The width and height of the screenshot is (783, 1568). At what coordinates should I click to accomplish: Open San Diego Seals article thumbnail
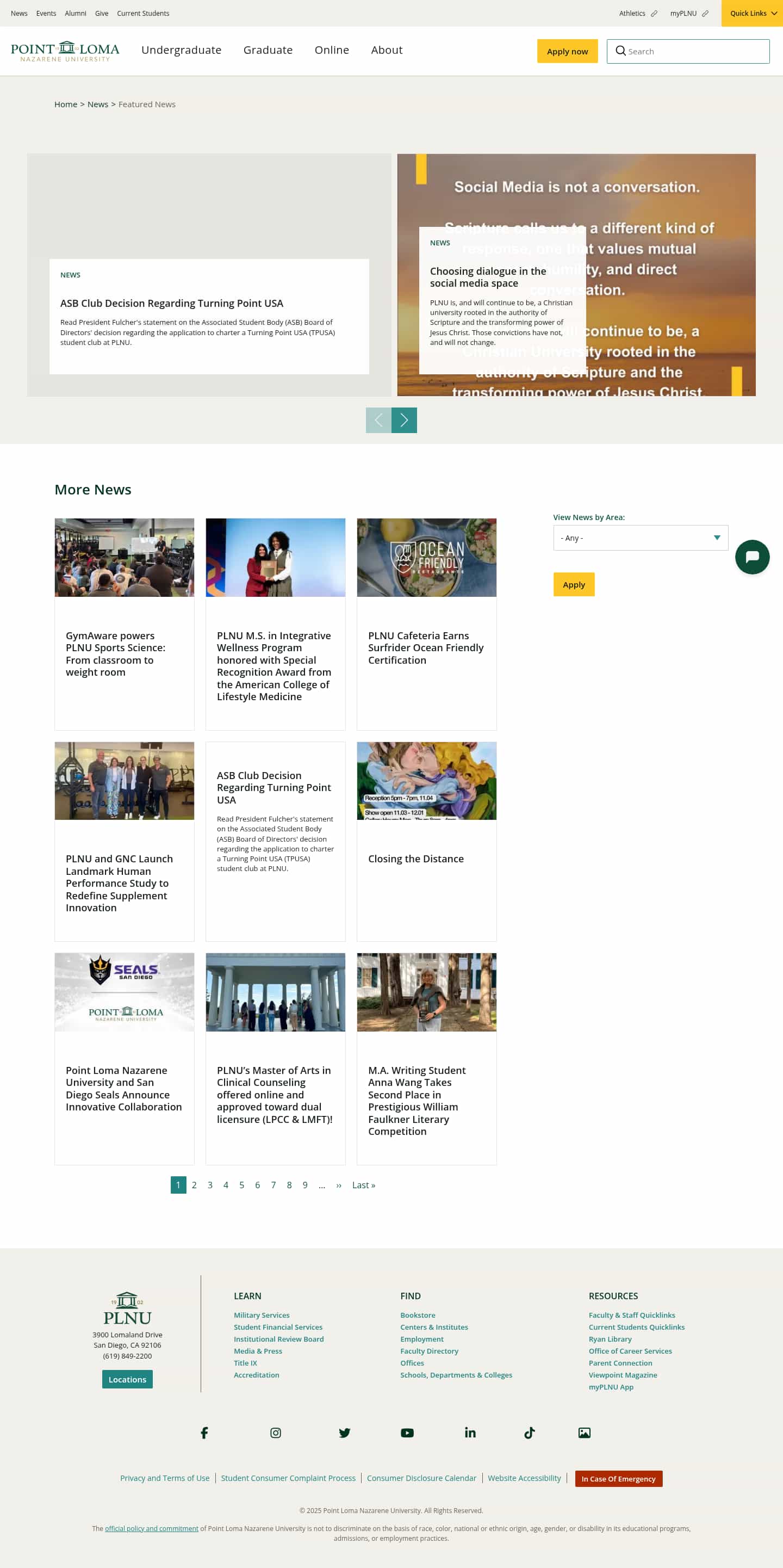click(124, 992)
